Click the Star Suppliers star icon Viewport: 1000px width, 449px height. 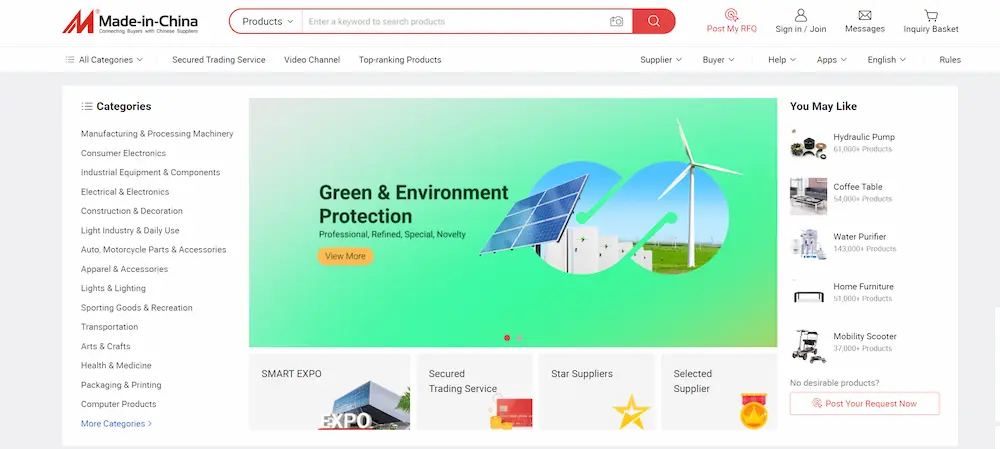pyautogui.click(x=631, y=411)
